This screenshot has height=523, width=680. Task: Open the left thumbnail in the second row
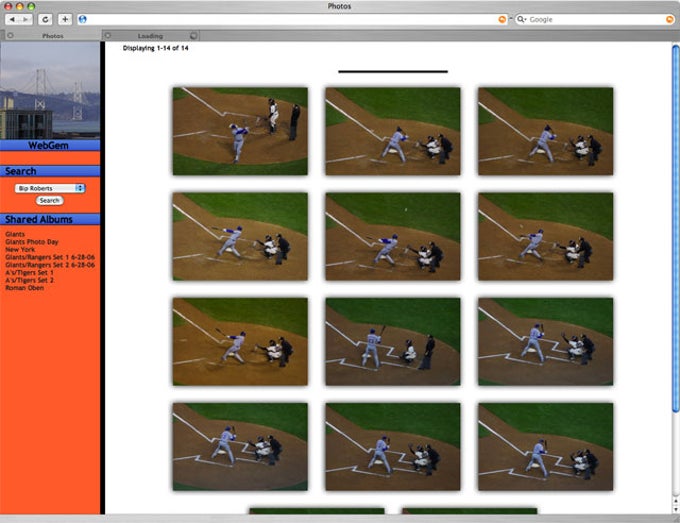[240, 236]
